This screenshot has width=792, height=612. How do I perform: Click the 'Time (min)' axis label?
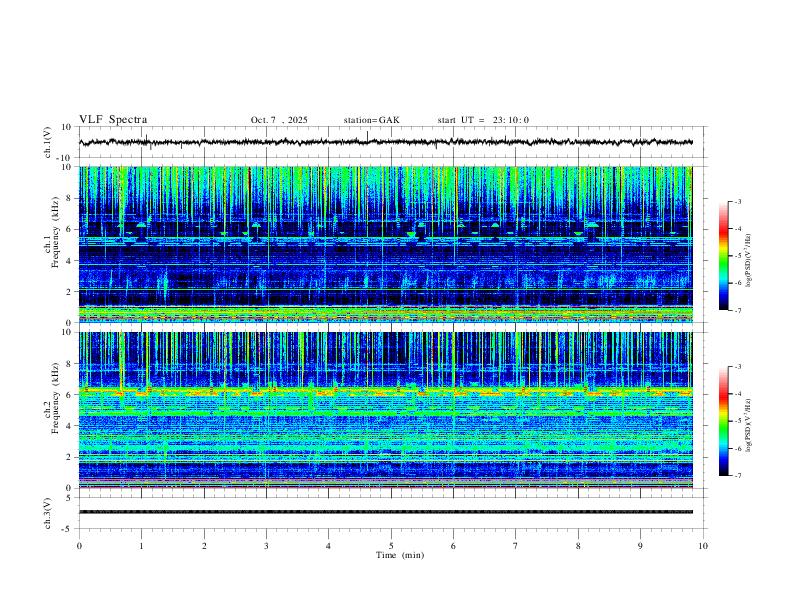tap(400, 555)
